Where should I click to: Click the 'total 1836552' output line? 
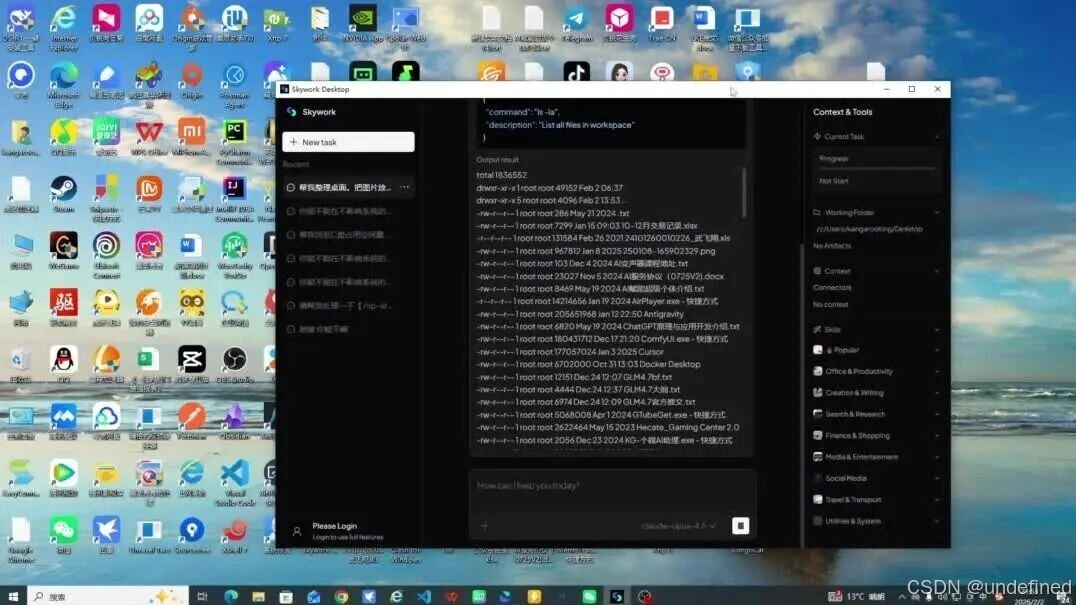pos(502,175)
